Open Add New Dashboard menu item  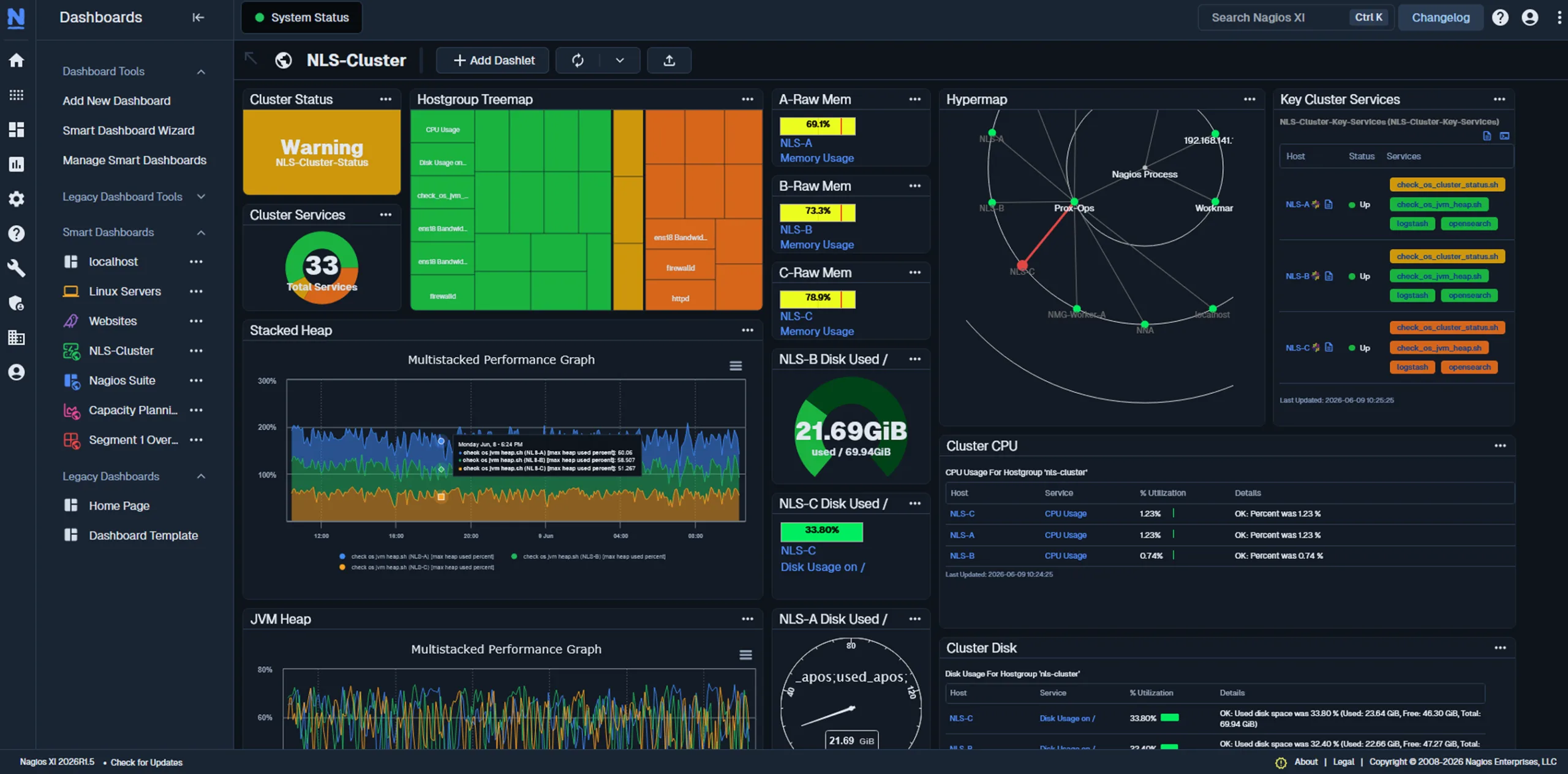coord(116,101)
